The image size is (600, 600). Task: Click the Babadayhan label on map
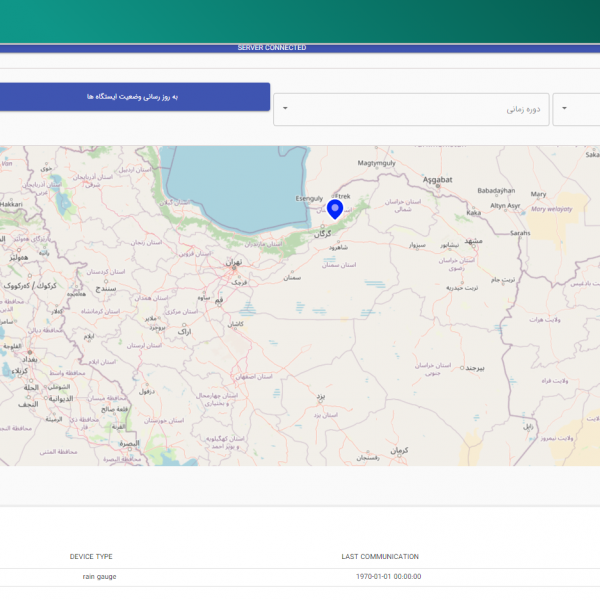(x=495, y=190)
